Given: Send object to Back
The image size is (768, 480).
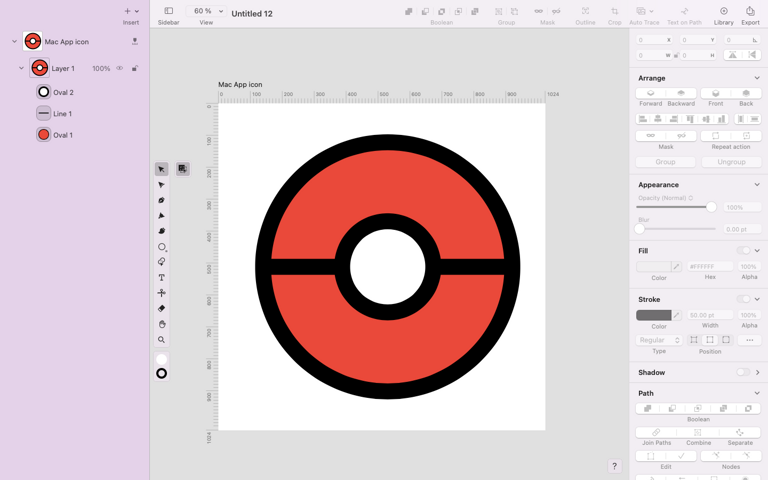Looking at the screenshot, I should coord(746,93).
